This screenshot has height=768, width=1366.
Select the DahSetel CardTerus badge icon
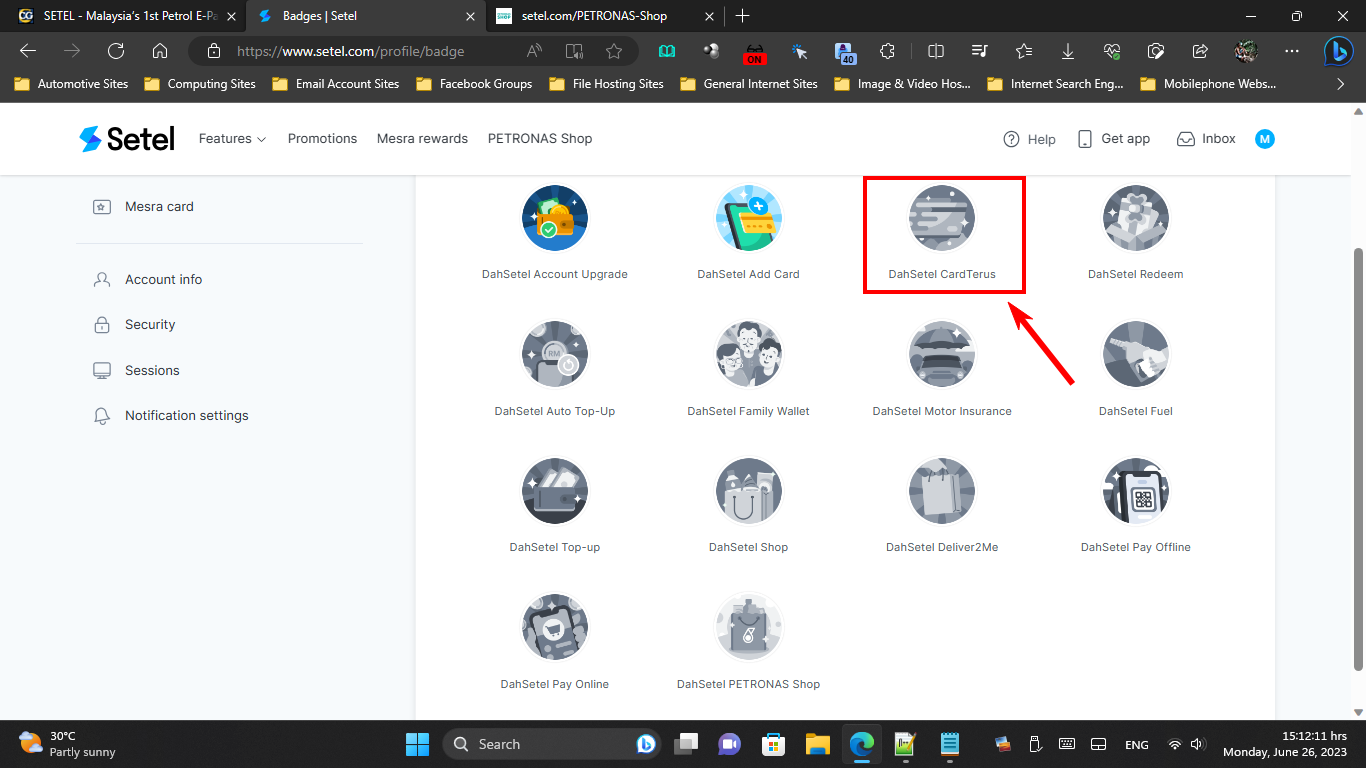pyautogui.click(x=942, y=218)
